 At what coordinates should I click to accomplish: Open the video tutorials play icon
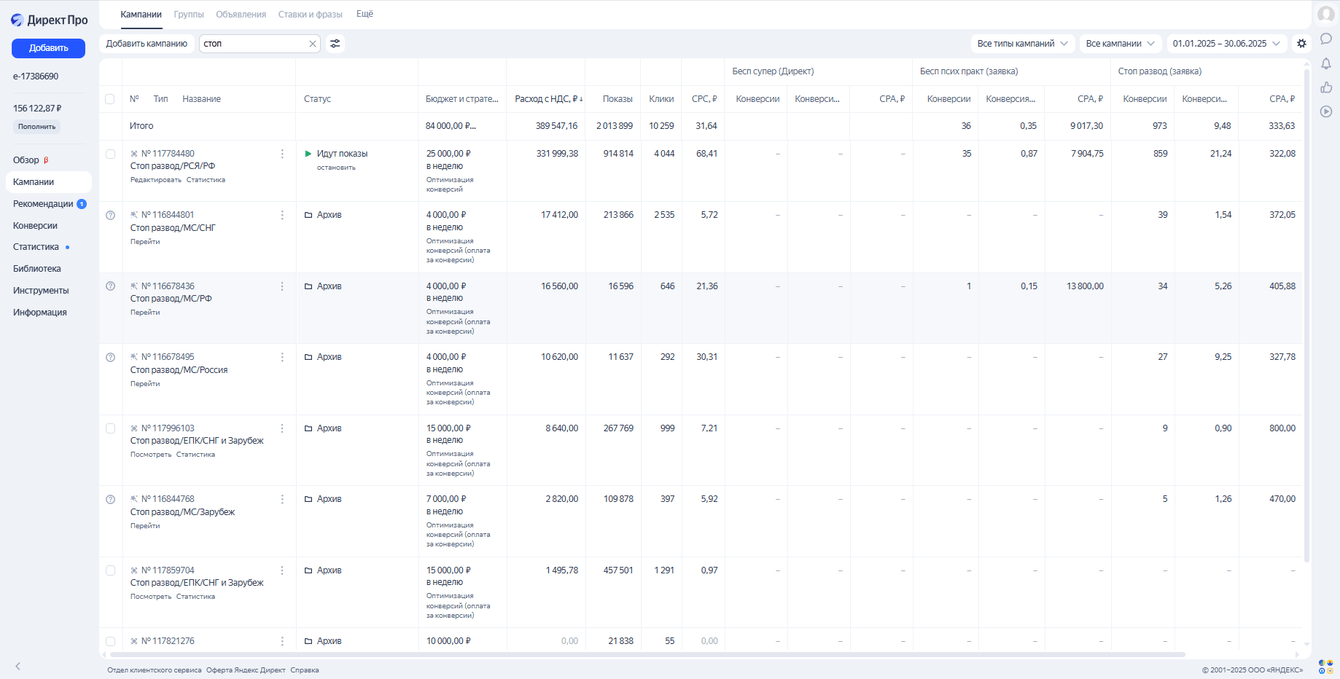[1326, 112]
